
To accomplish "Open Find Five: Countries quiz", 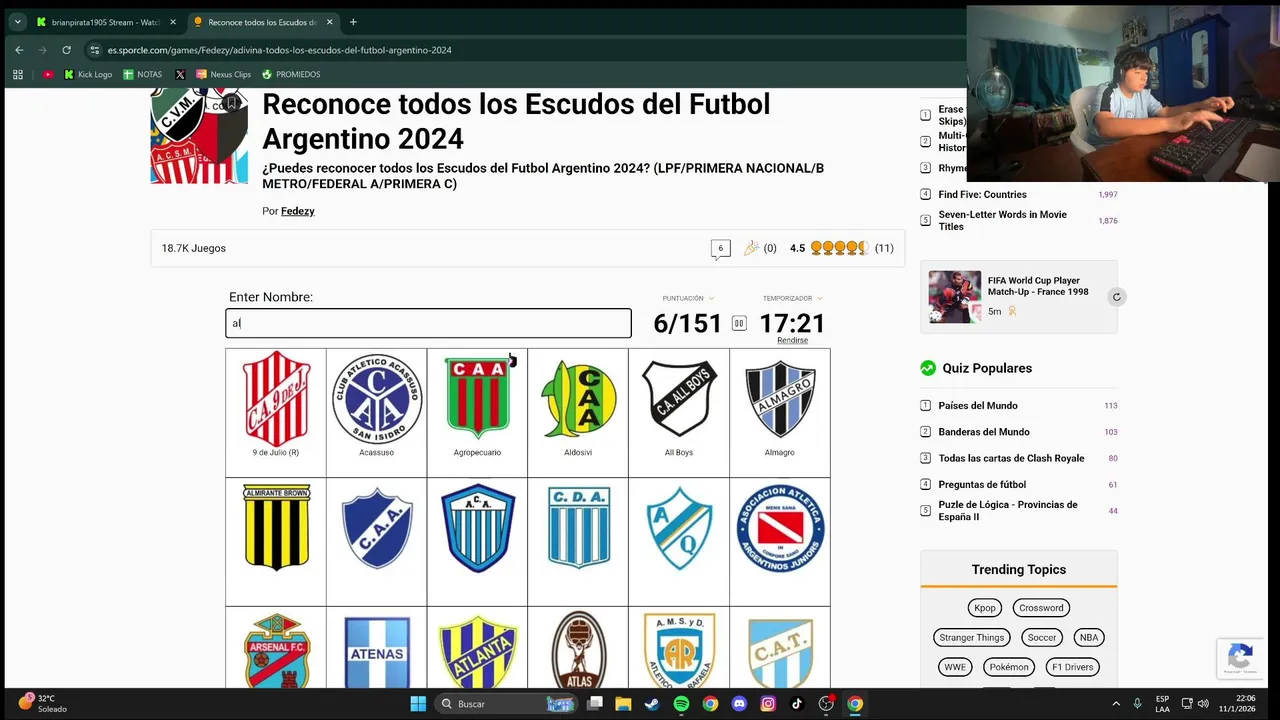I will 982,194.
